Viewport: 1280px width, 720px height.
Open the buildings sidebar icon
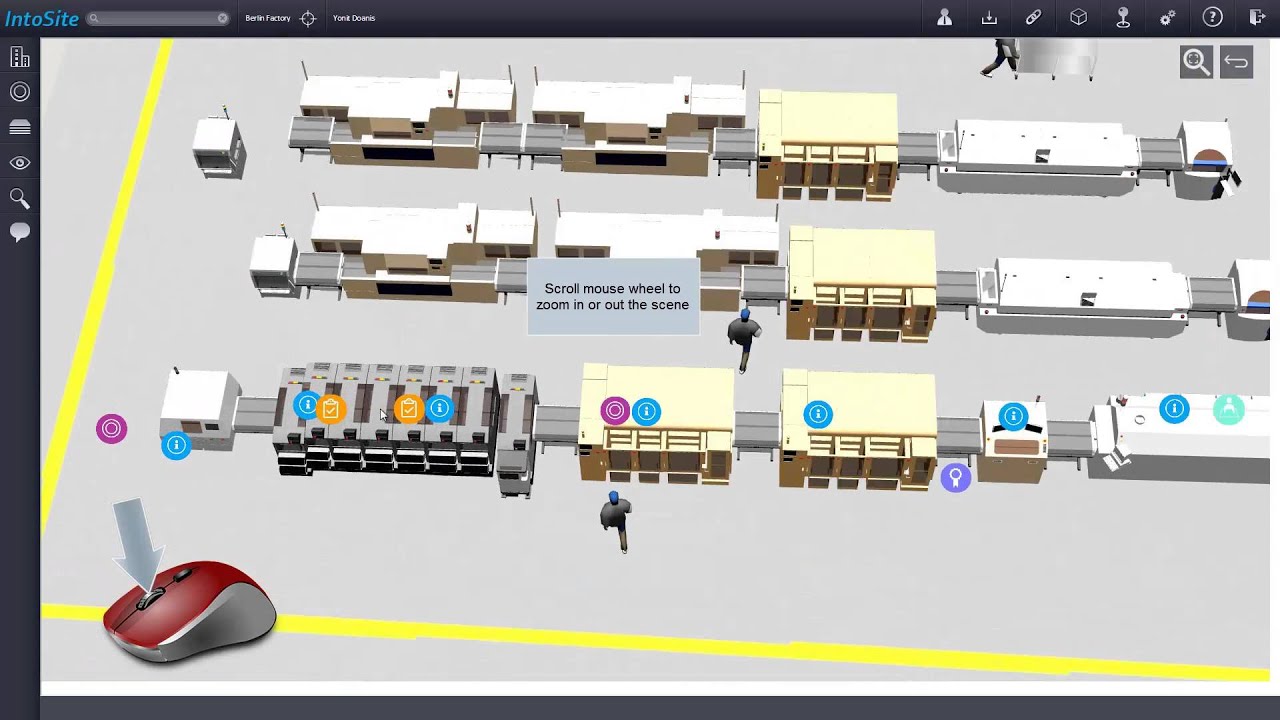(19, 58)
